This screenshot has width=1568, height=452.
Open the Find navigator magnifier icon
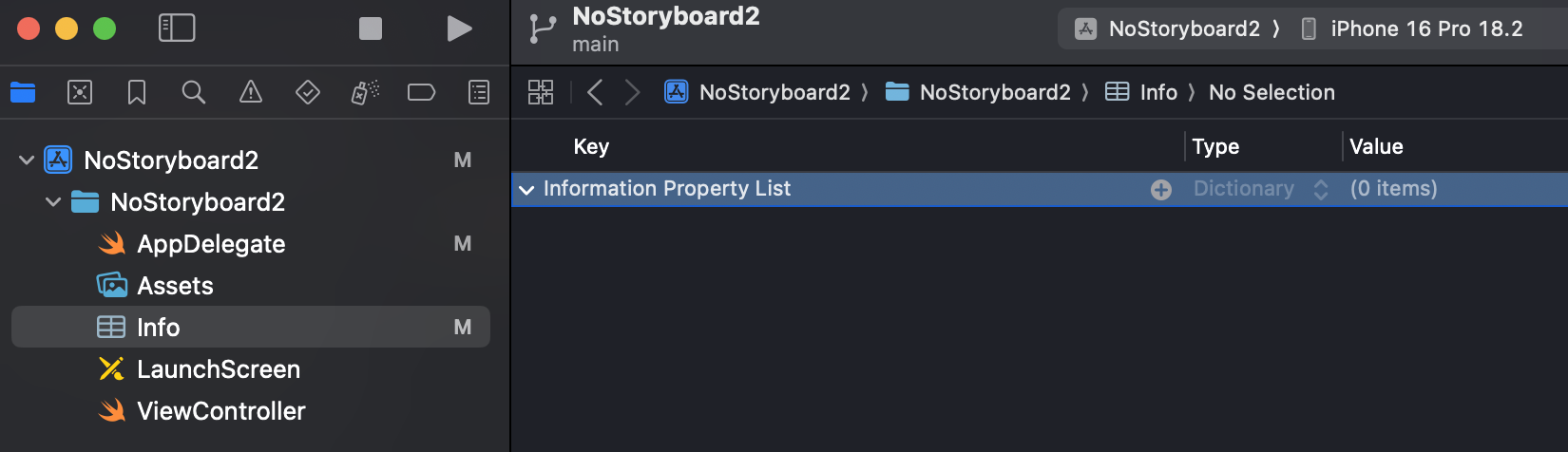194,92
